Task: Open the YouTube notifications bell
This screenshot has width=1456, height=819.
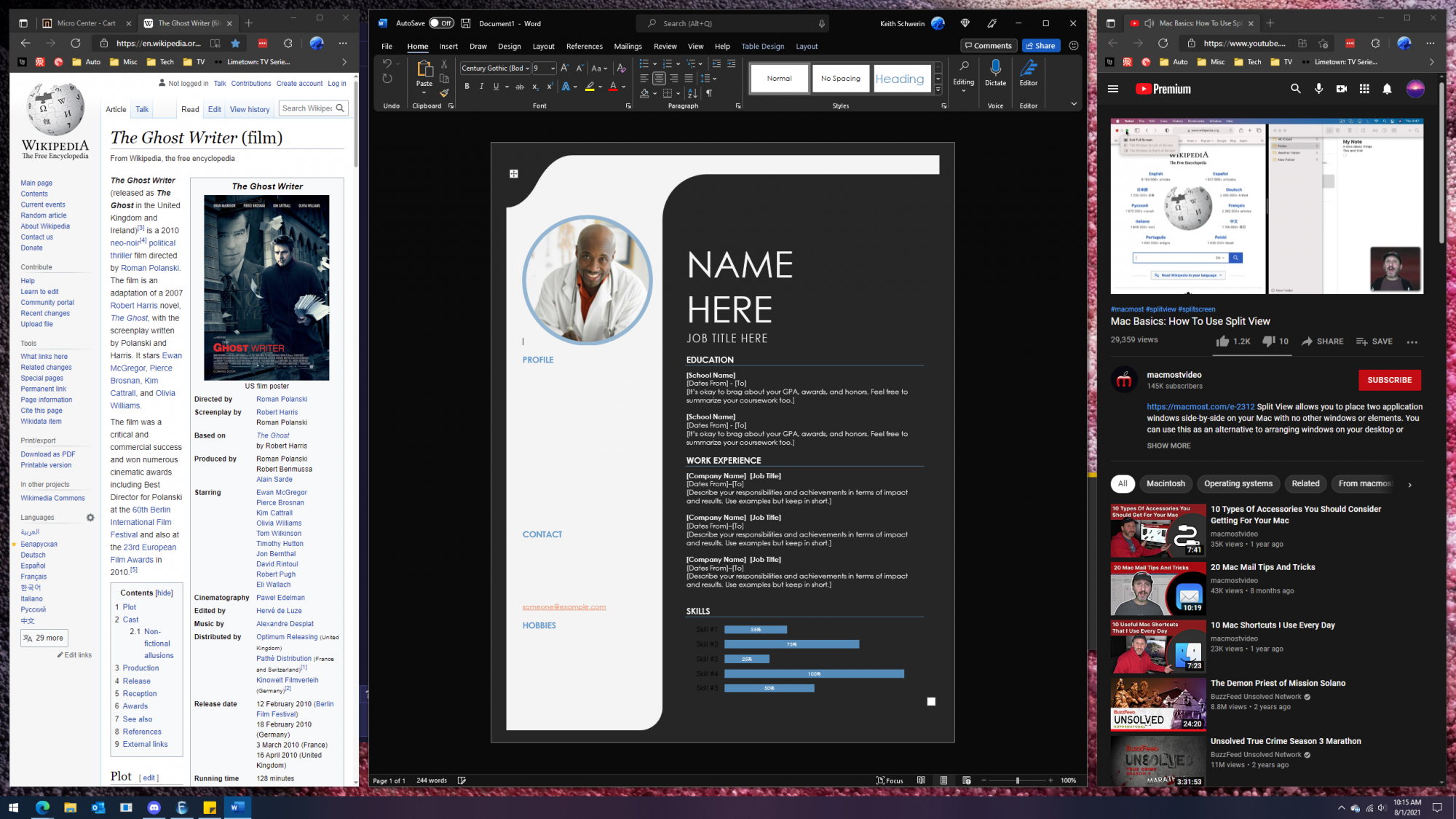Action: (x=1387, y=89)
